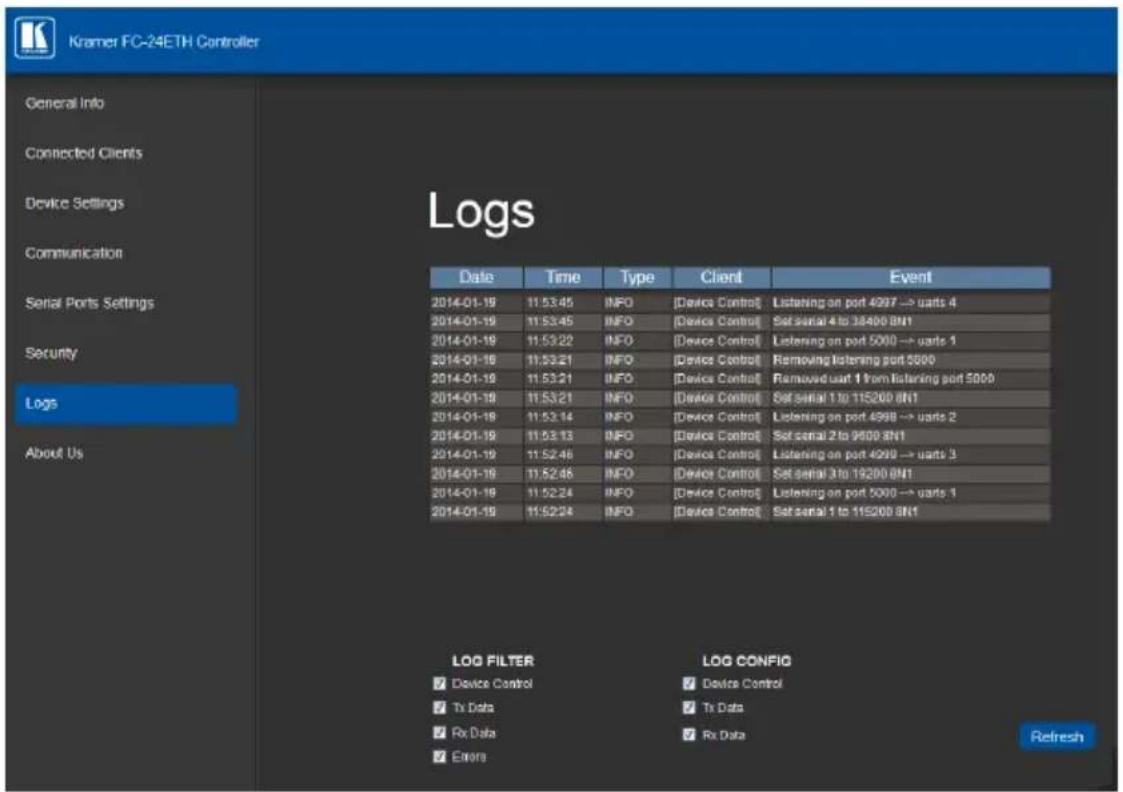Screen dimensions: 1123x792
Task: Go to Device Settings
Action: point(74,203)
